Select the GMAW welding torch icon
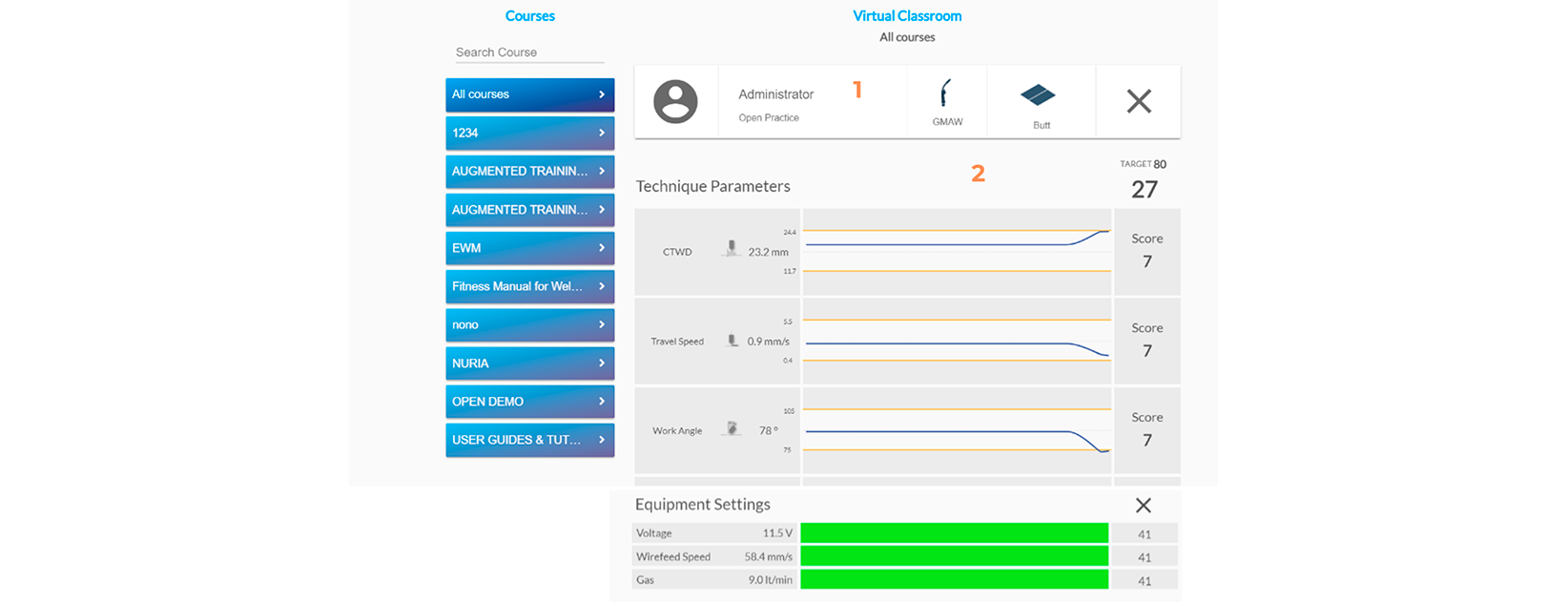Image resolution: width=1568 pixels, height=602 pixels. click(x=946, y=94)
